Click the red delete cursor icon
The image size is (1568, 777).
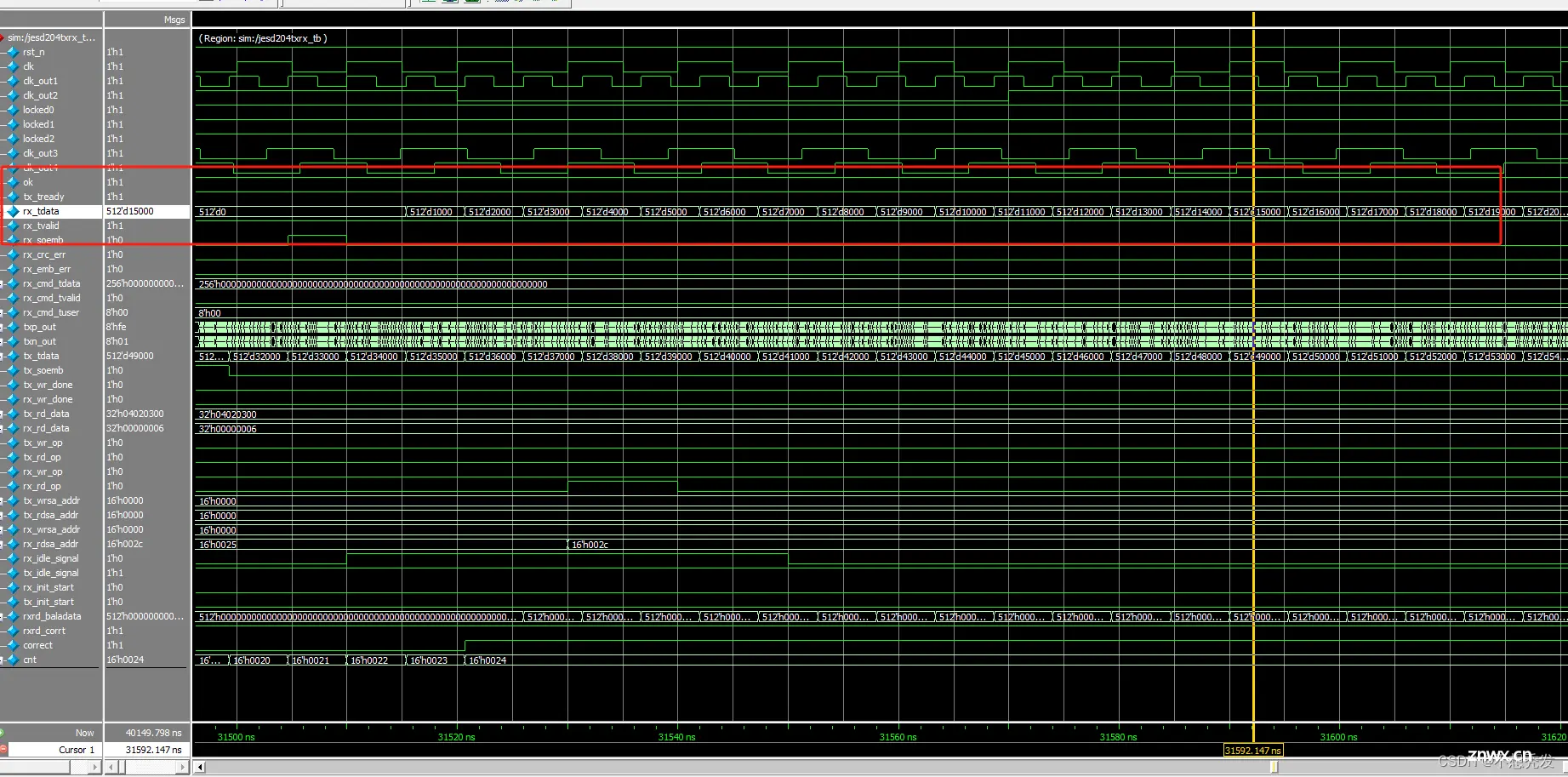3,750
